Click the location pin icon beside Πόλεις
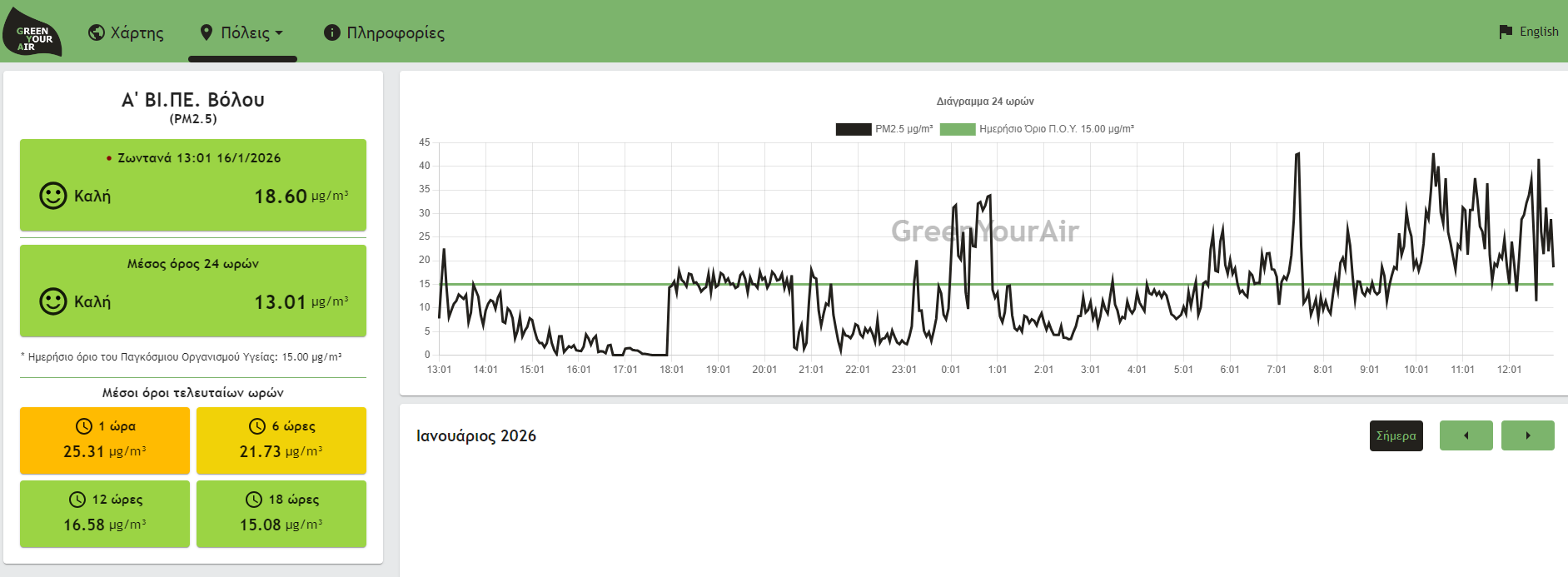This screenshot has height=577, width=1568. 207,32
